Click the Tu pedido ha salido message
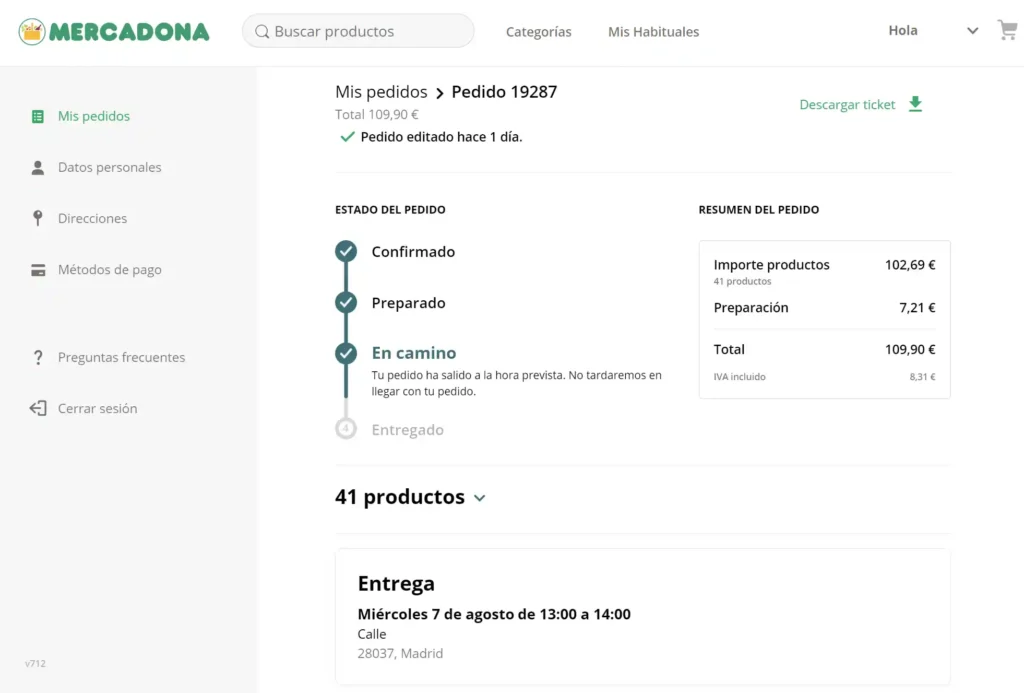 517,383
